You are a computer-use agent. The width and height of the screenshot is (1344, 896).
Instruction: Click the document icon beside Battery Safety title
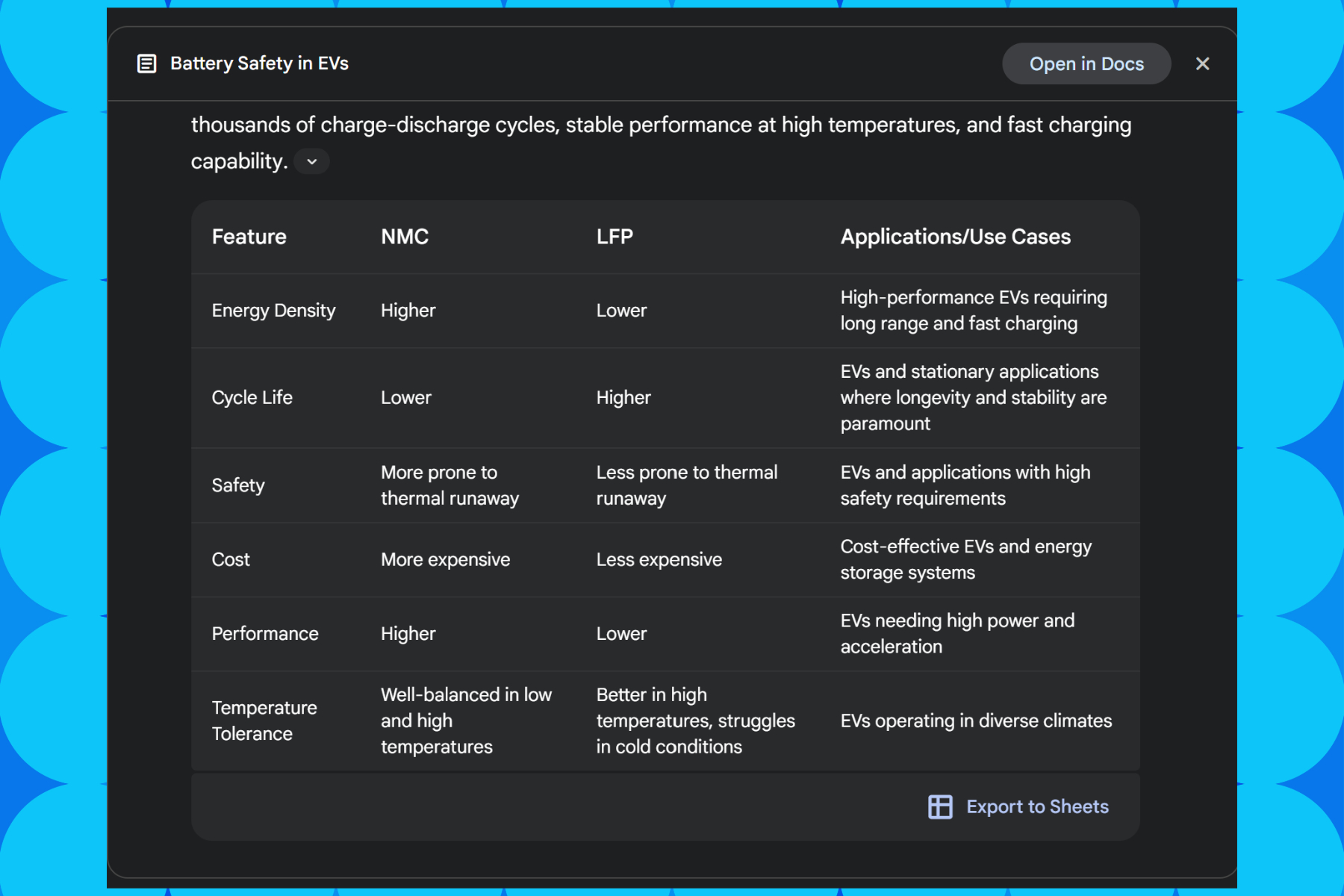tap(147, 64)
